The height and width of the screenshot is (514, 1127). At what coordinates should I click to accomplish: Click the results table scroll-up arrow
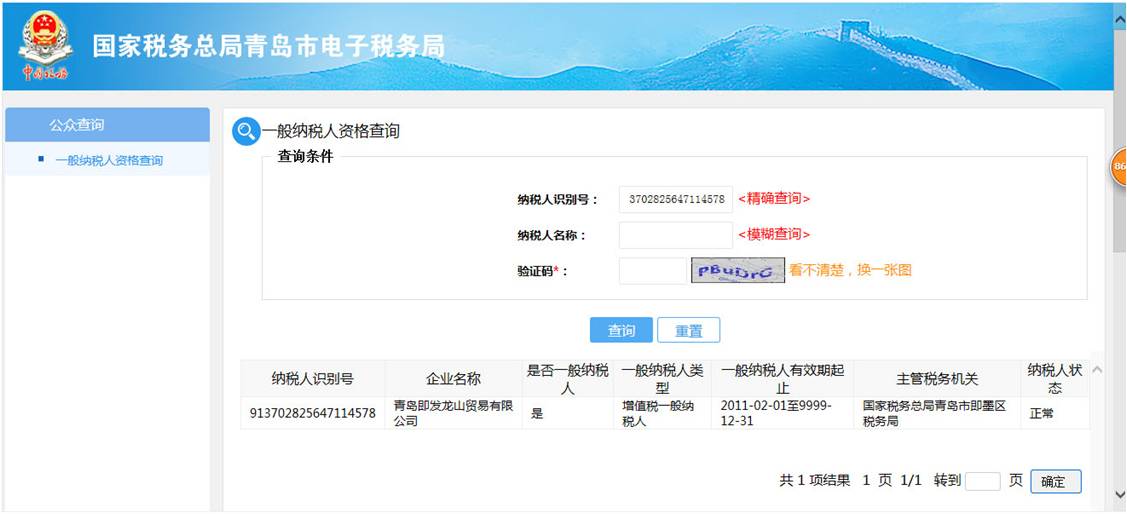tap(1097, 370)
